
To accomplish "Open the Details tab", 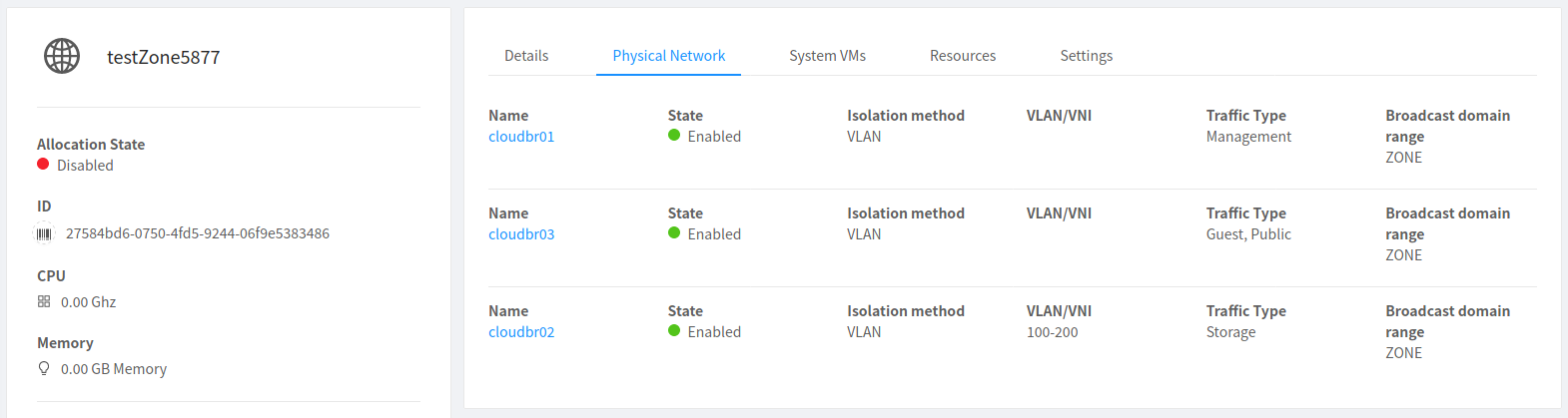I will click(526, 56).
